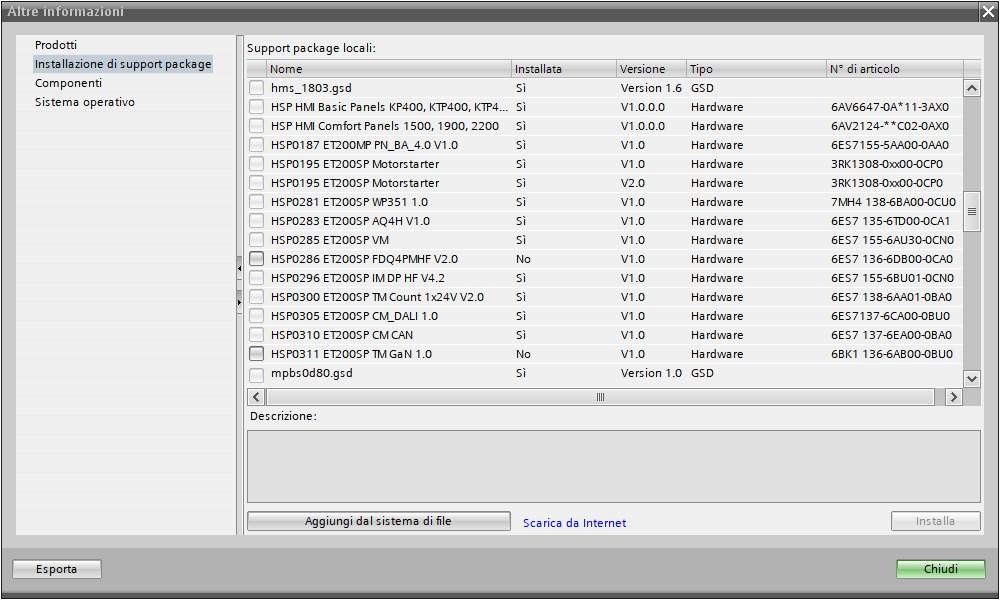Tick the checkbox for HSP0296 ET200SP IM DP HF V4.2
The width and height of the screenshot is (1000, 600).
pos(256,278)
